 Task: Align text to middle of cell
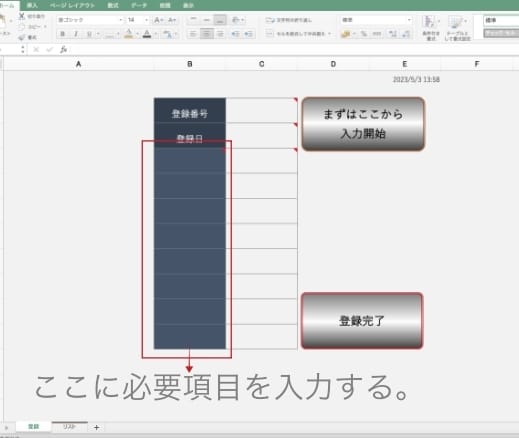207,20
